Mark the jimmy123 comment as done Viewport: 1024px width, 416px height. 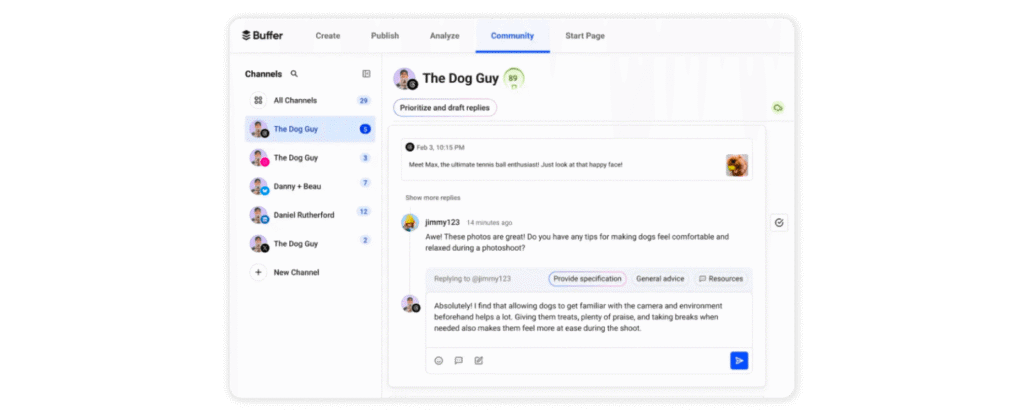click(x=779, y=223)
